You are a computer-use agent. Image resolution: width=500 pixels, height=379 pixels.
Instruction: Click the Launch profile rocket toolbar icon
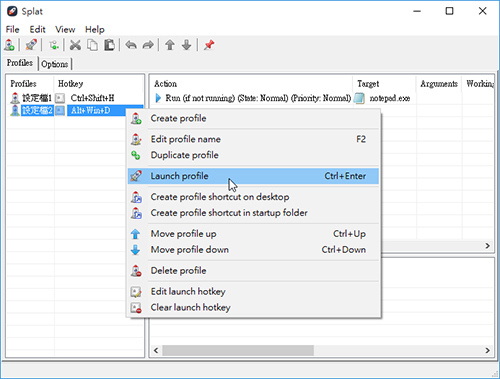coord(31,45)
